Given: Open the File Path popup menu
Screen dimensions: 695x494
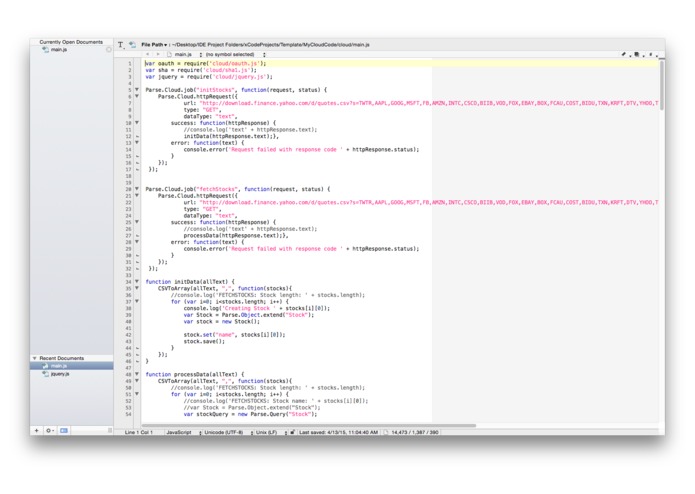Looking at the screenshot, I should pos(154,45).
